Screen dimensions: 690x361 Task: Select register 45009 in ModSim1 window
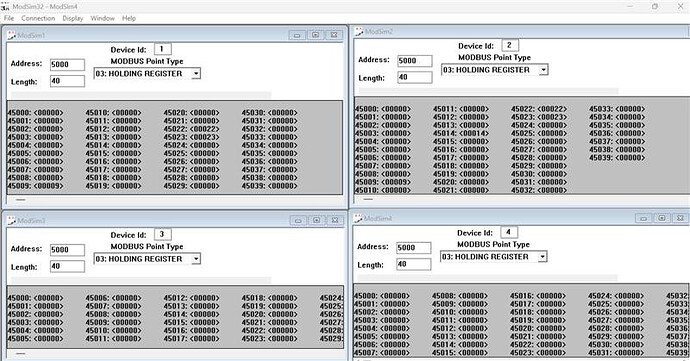click(x=35, y=186)
